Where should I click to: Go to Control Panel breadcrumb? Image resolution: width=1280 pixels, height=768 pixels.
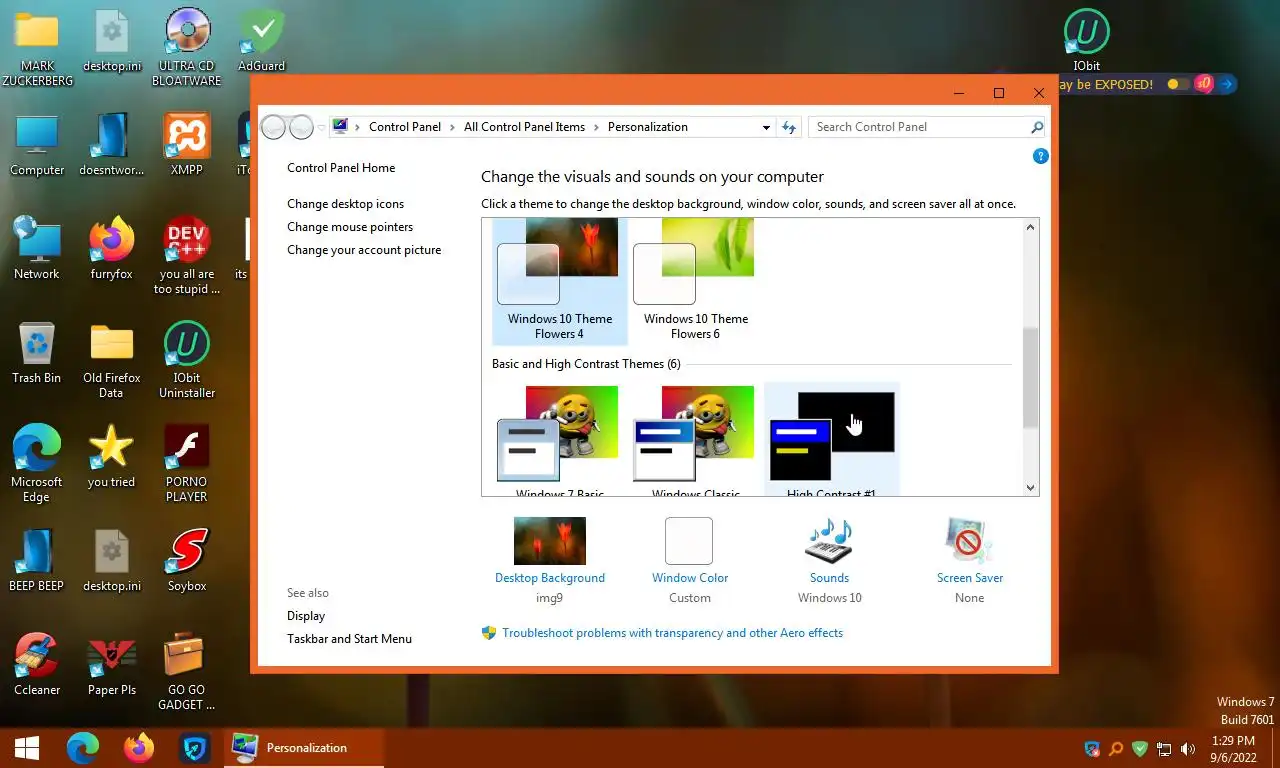pyautogui.click(x=405, y=127)
